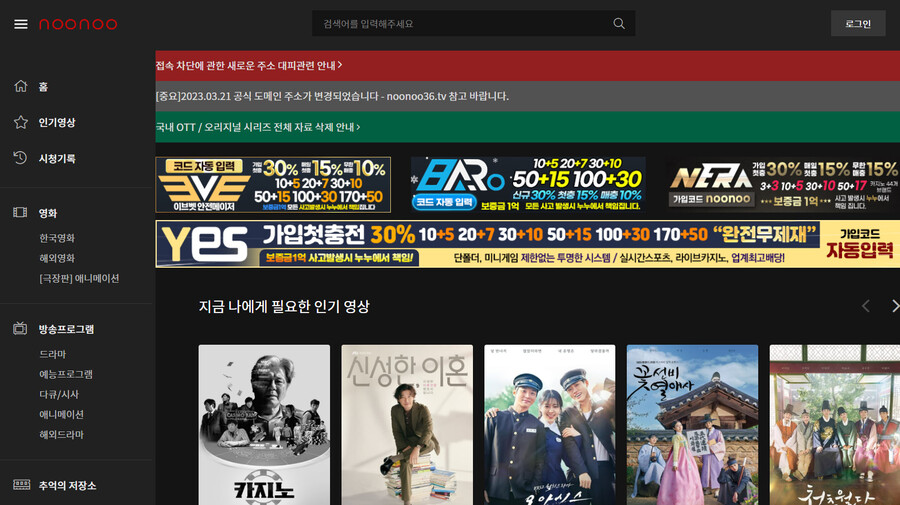
Task: Open the red 접속 차단 주소 대피관련 안내 notice
Action: click(527, 65)
